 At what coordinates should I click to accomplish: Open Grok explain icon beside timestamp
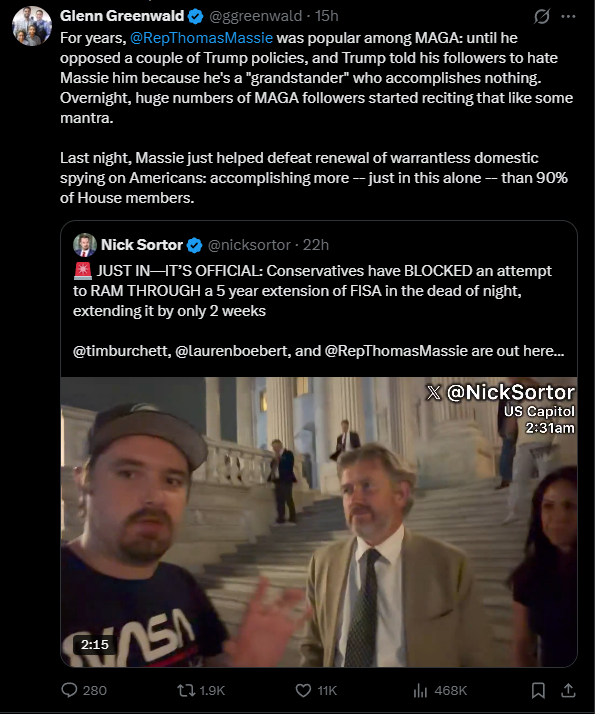click(541, 17)
